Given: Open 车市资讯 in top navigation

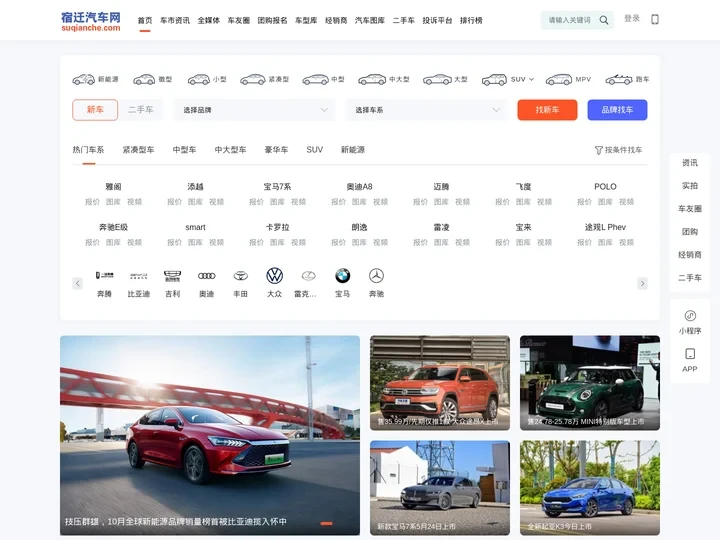Looking at the screenshot, I should click(x=174, y=20).
